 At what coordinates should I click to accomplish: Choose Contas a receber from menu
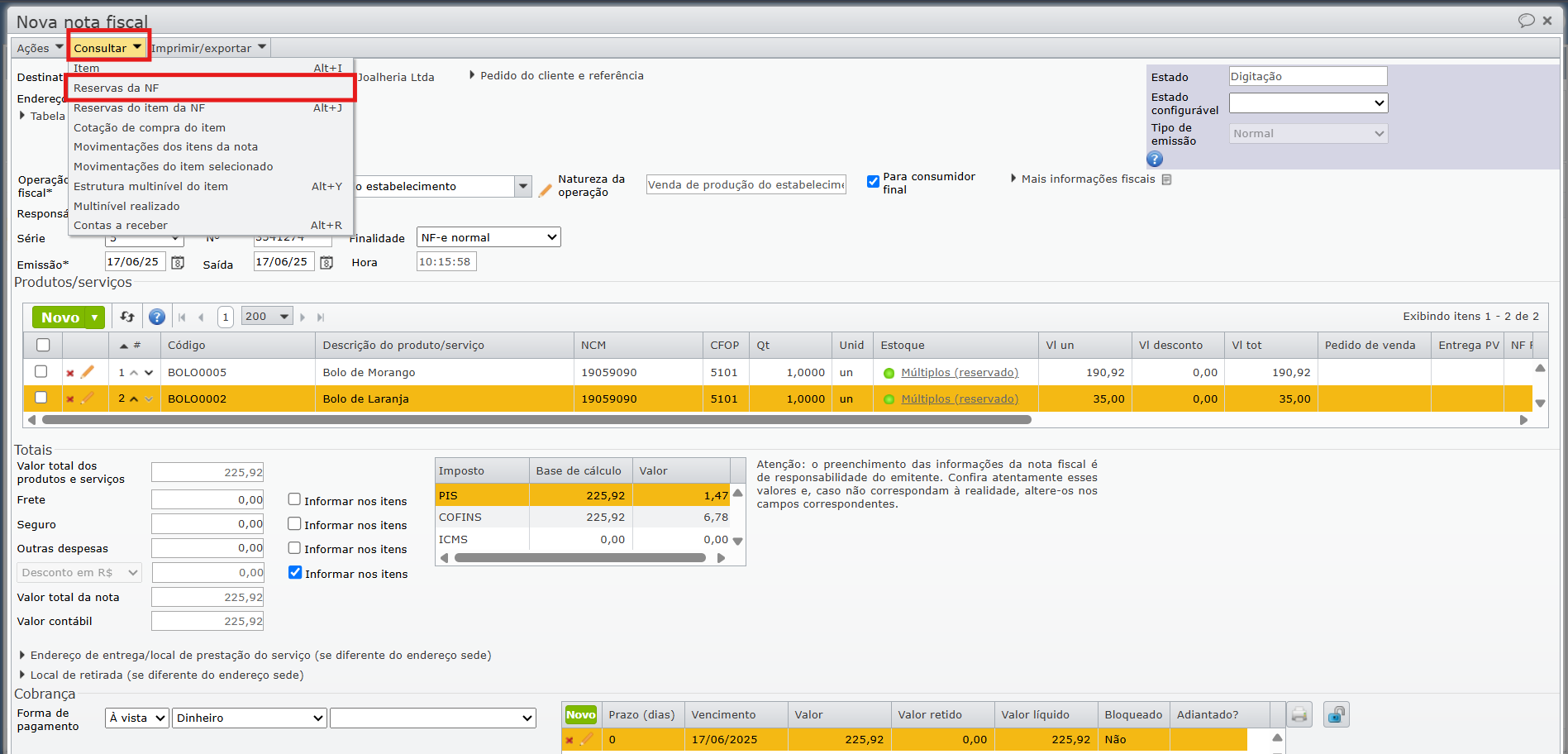click(x=121, y=225)
